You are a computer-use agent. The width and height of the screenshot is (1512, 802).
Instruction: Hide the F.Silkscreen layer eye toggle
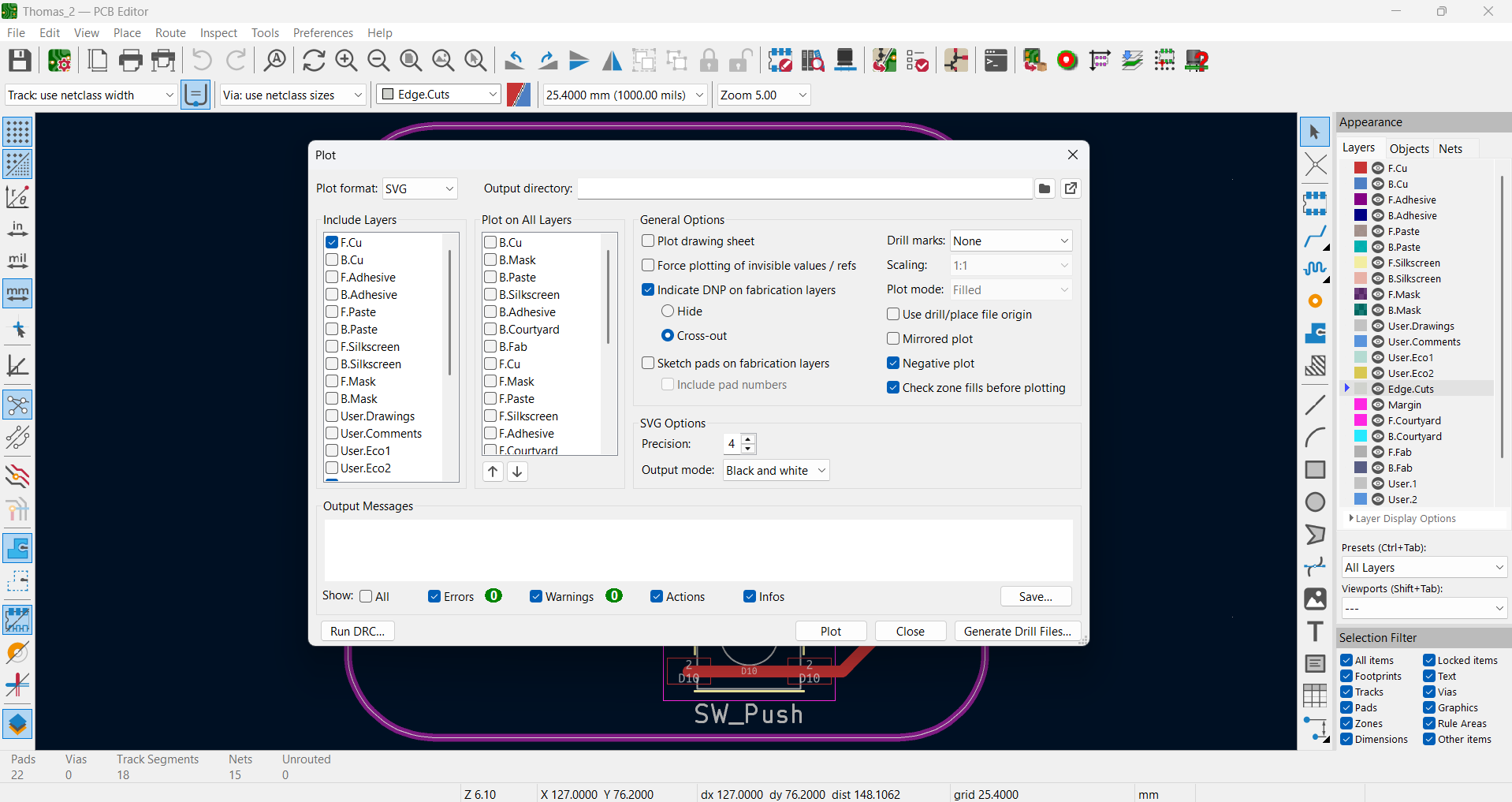click(x=1378, y=263)
